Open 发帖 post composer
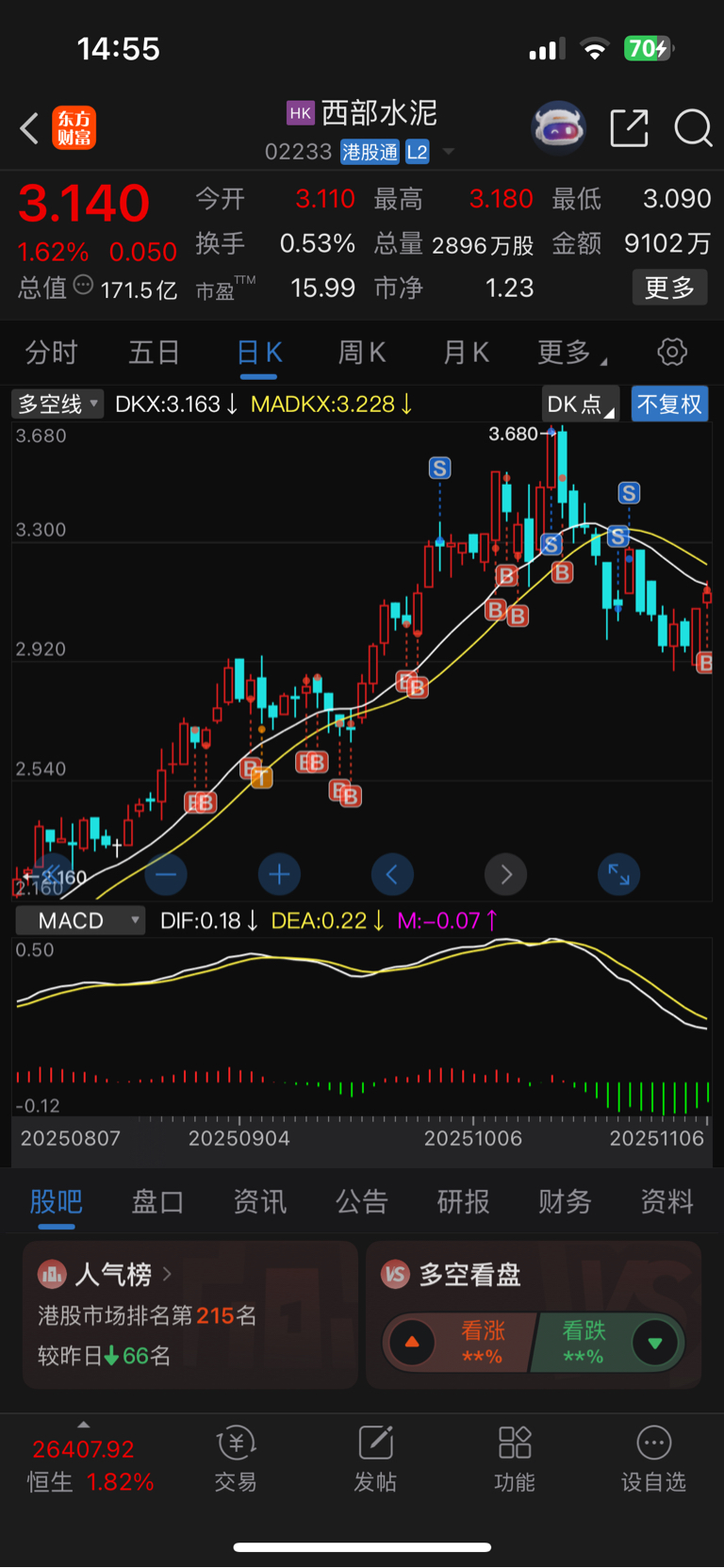 pyautogui.click(x=375, y=1459)
